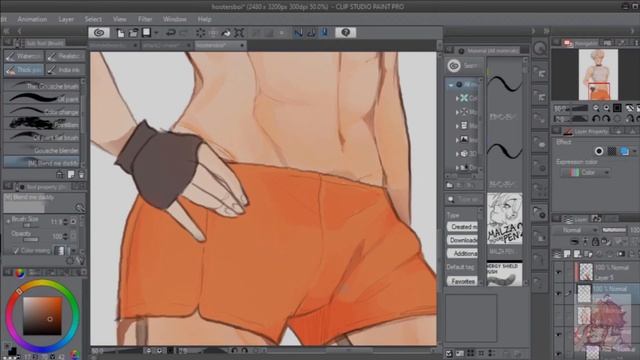Click the zoom-in magnifier in Navigator
Viewport: 640px width, 360px height.
pyautogui.click(x=607, y=108)
